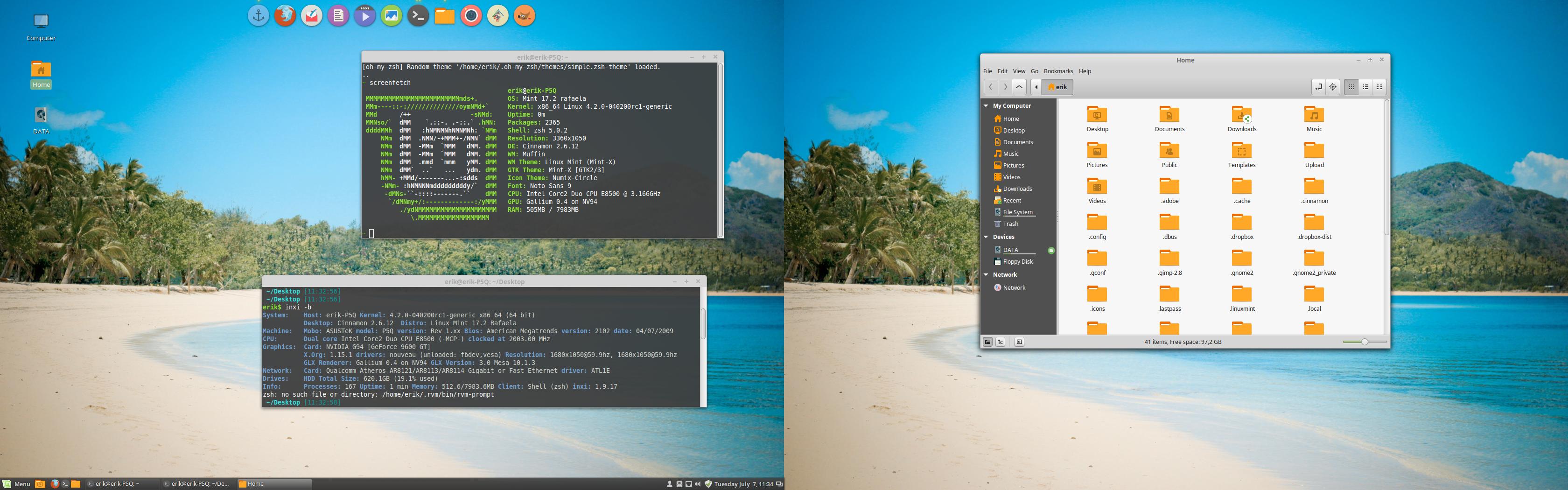1568x490 pixels.
Task: Open the View menu
Action: pyautogui.click(x=1019, y=71)
